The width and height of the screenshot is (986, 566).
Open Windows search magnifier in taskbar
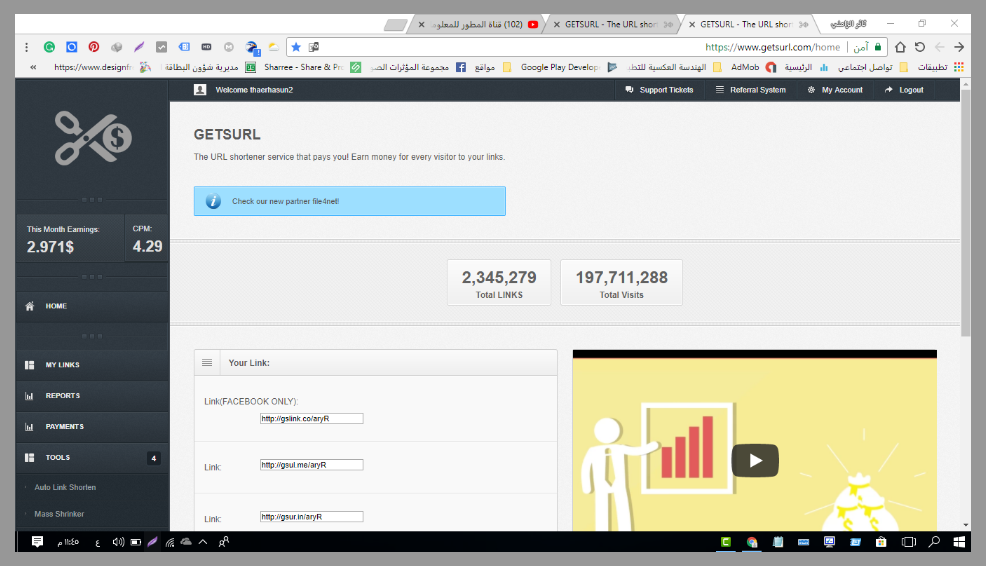click(x=934, y=542)
